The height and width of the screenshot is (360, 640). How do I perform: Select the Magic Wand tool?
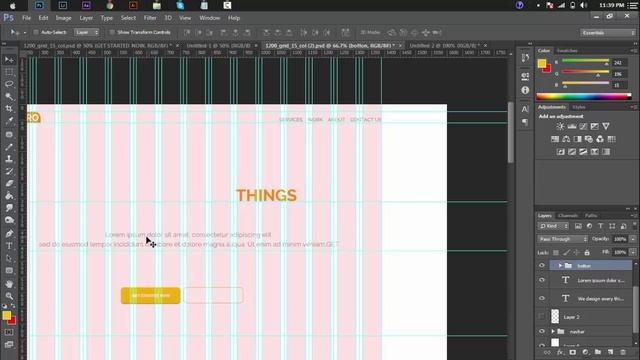point(9,96)
